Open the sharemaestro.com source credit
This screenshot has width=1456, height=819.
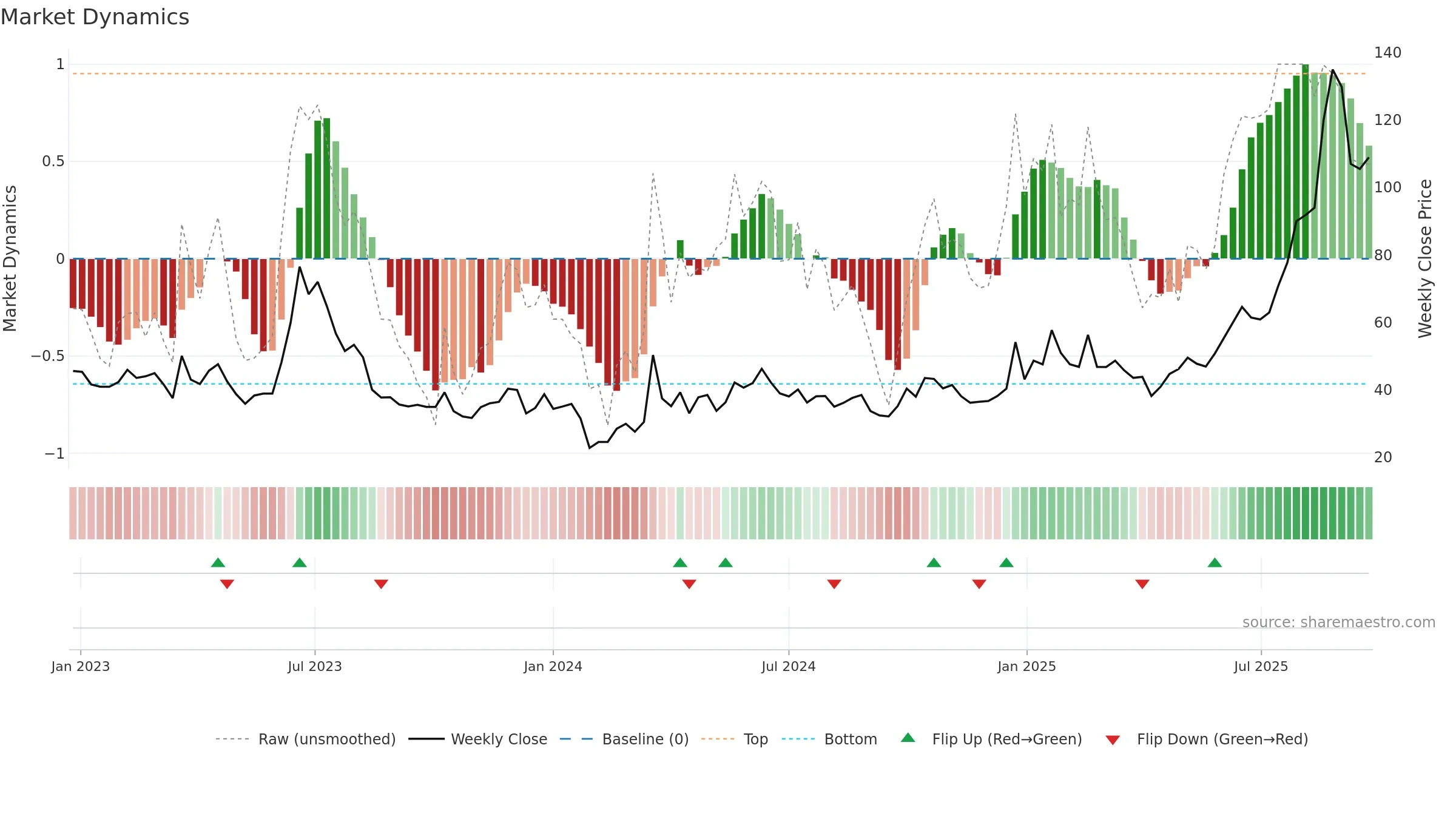click(1339, 622)
